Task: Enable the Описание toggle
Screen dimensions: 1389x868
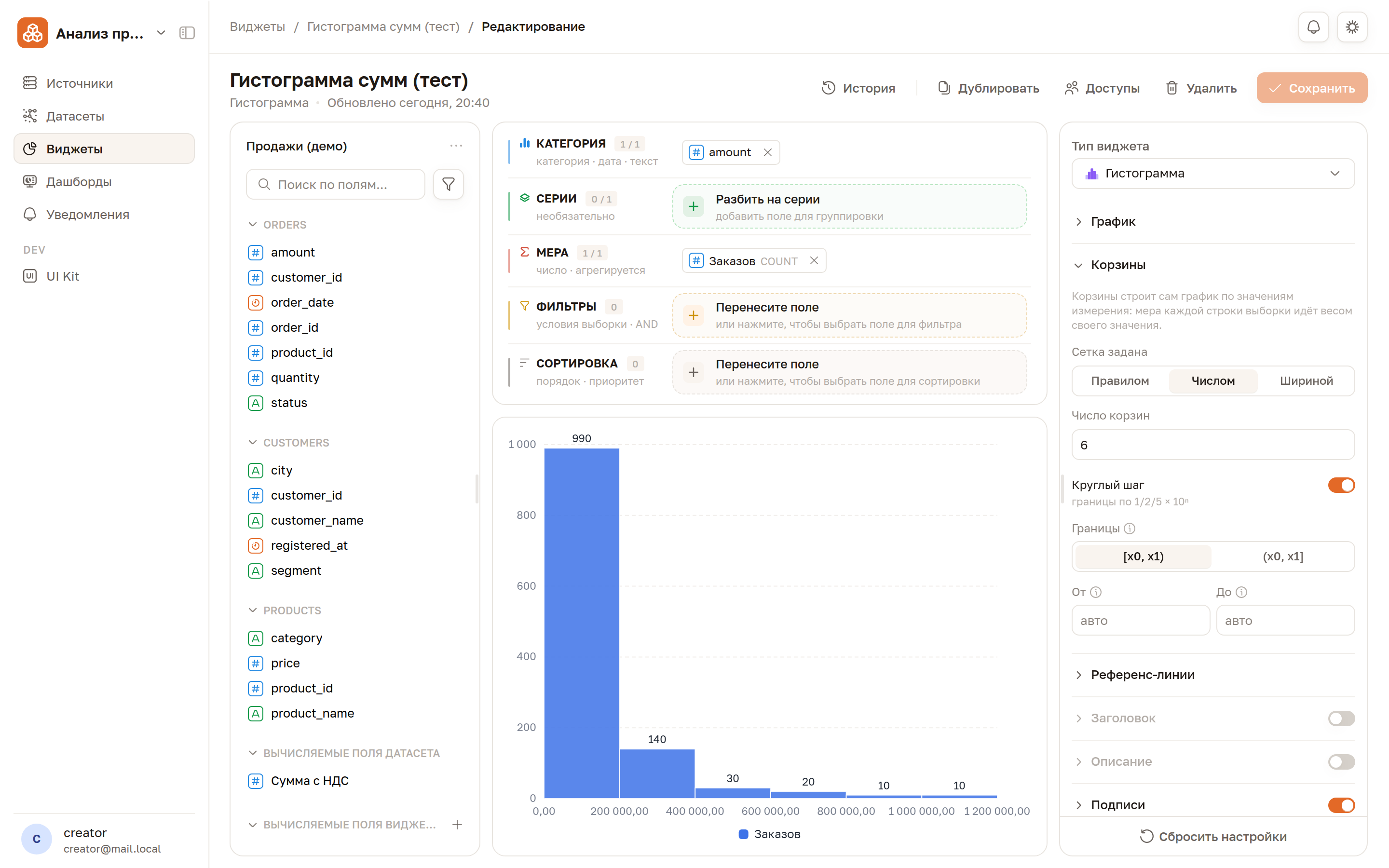Action: pyautogui.click(x=1341, y=762)
